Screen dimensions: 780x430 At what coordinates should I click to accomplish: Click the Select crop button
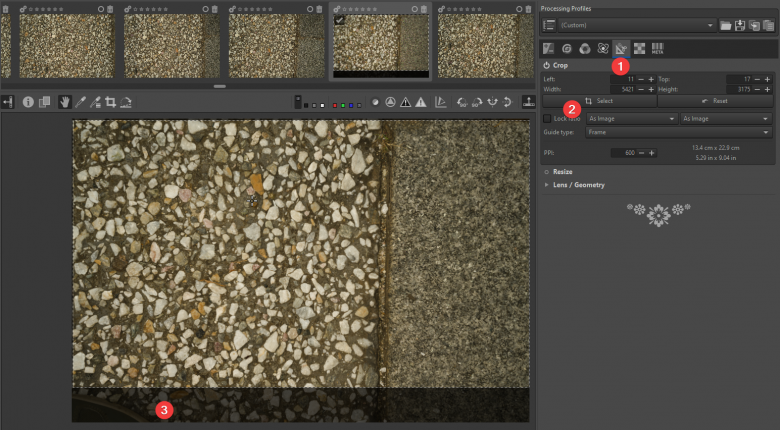point(599,101)
